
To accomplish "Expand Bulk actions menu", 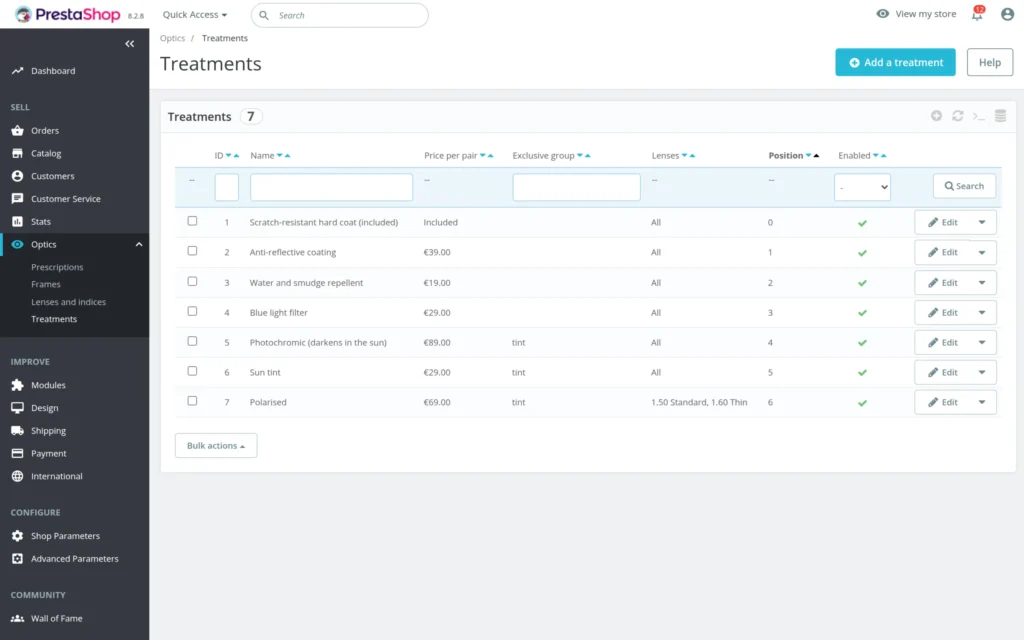I will click(x=216, y=445).
